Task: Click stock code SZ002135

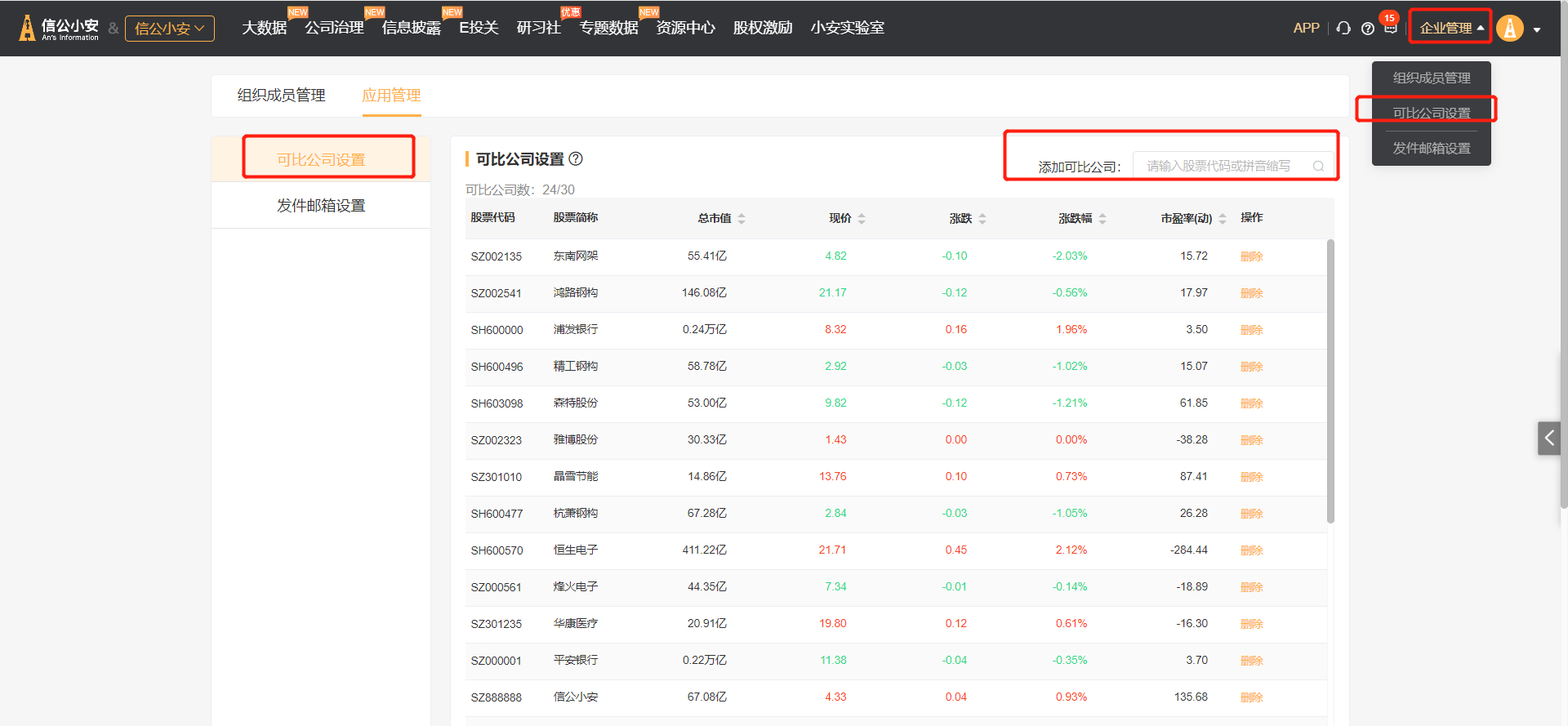Action: (x=496, y=256)
